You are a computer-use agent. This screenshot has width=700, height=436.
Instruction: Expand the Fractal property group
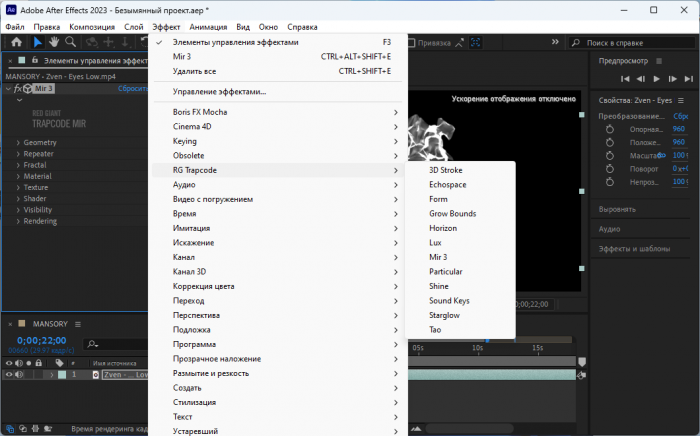(x=18, y=165)
